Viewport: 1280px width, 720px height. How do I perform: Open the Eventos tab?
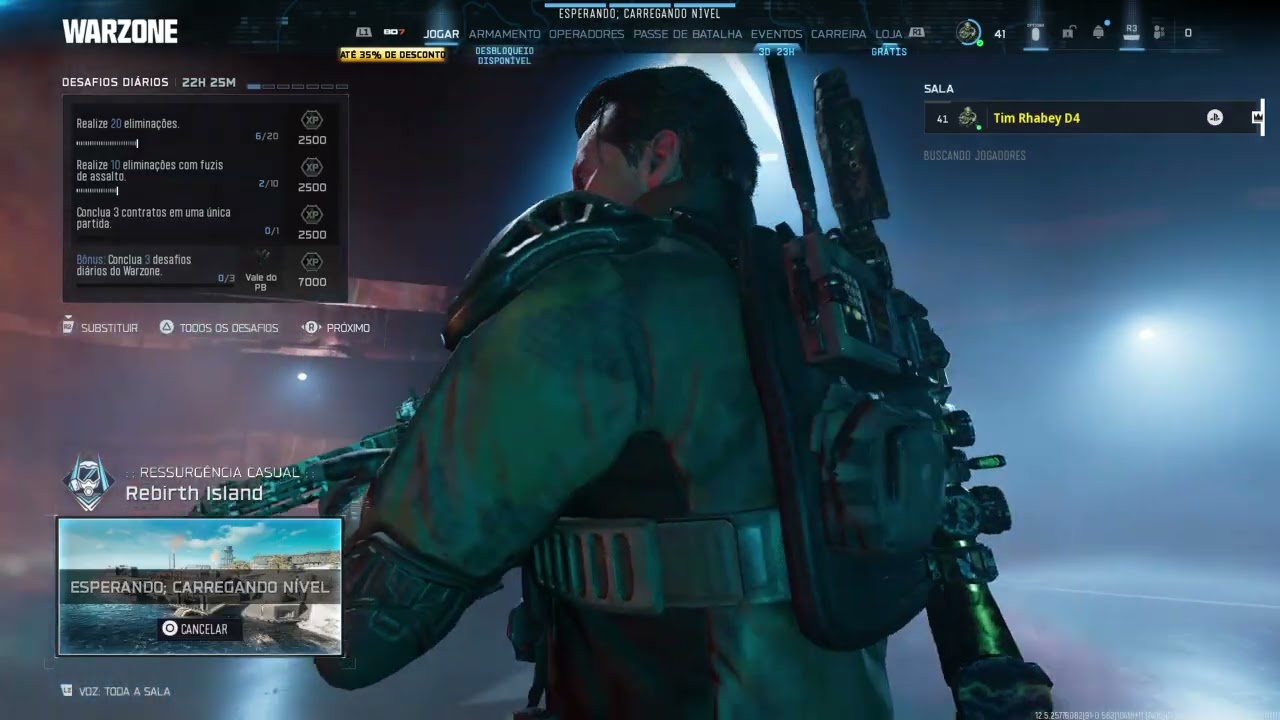coord(777,34)
